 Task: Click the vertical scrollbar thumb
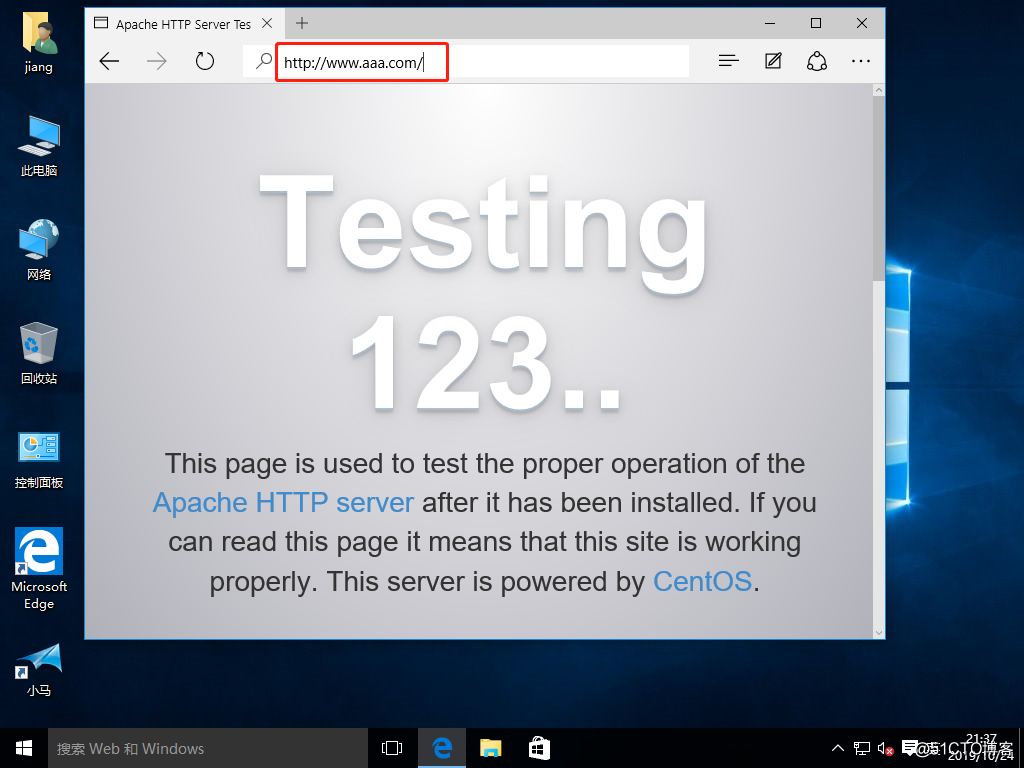[x=879, y=189]
